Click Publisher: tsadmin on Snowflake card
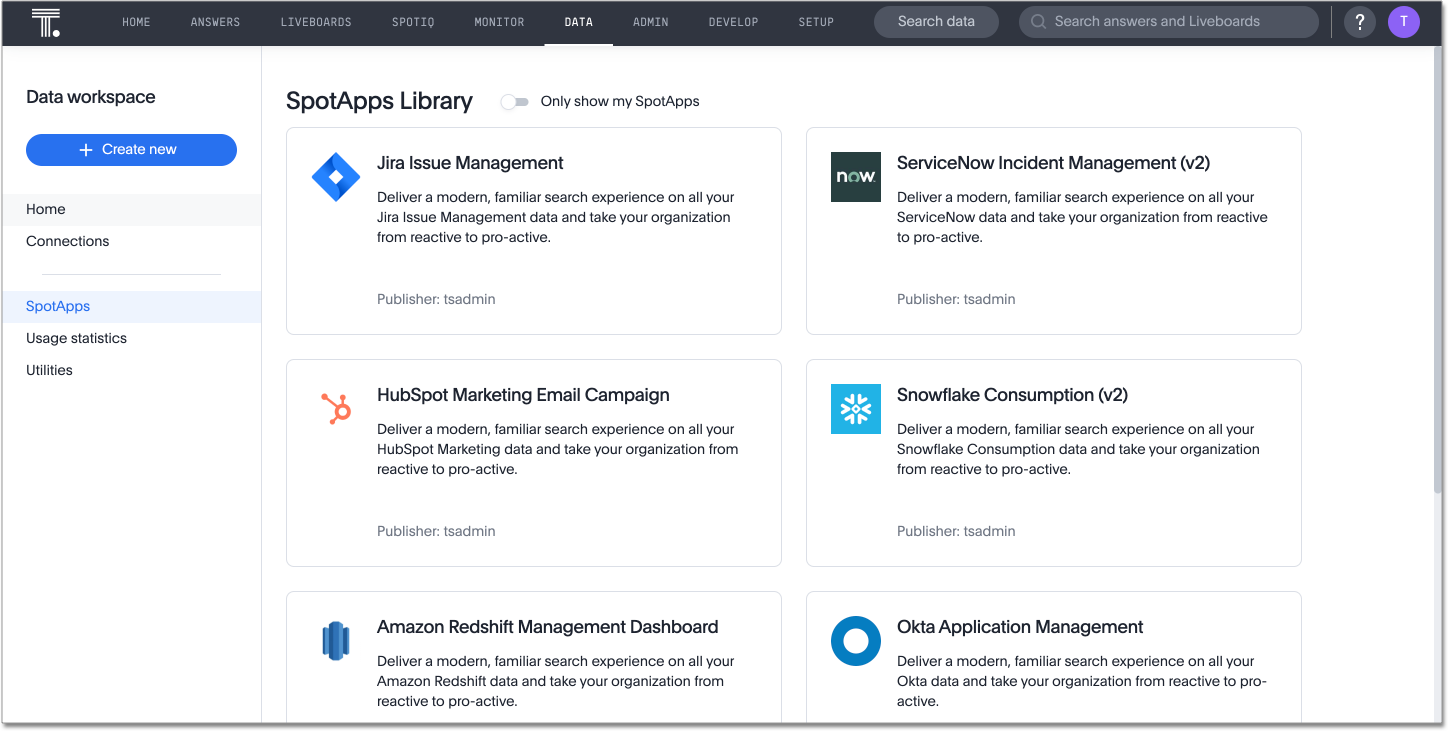The width and height of the screenshot is (1448, 731). [956, 531]
